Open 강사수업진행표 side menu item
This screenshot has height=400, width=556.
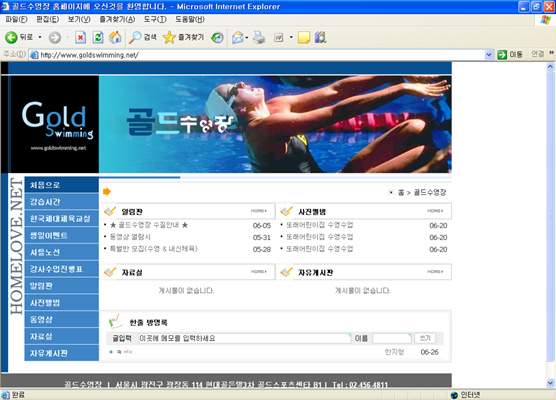[61, 269]
